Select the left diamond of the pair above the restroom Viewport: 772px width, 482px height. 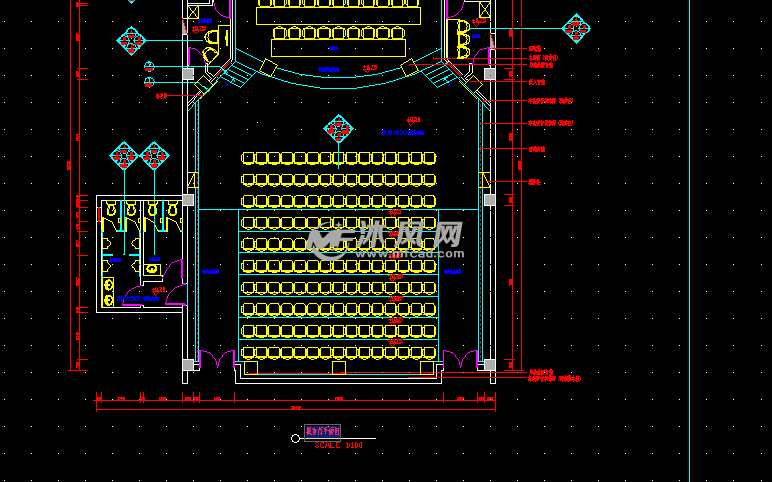[124, 157]
